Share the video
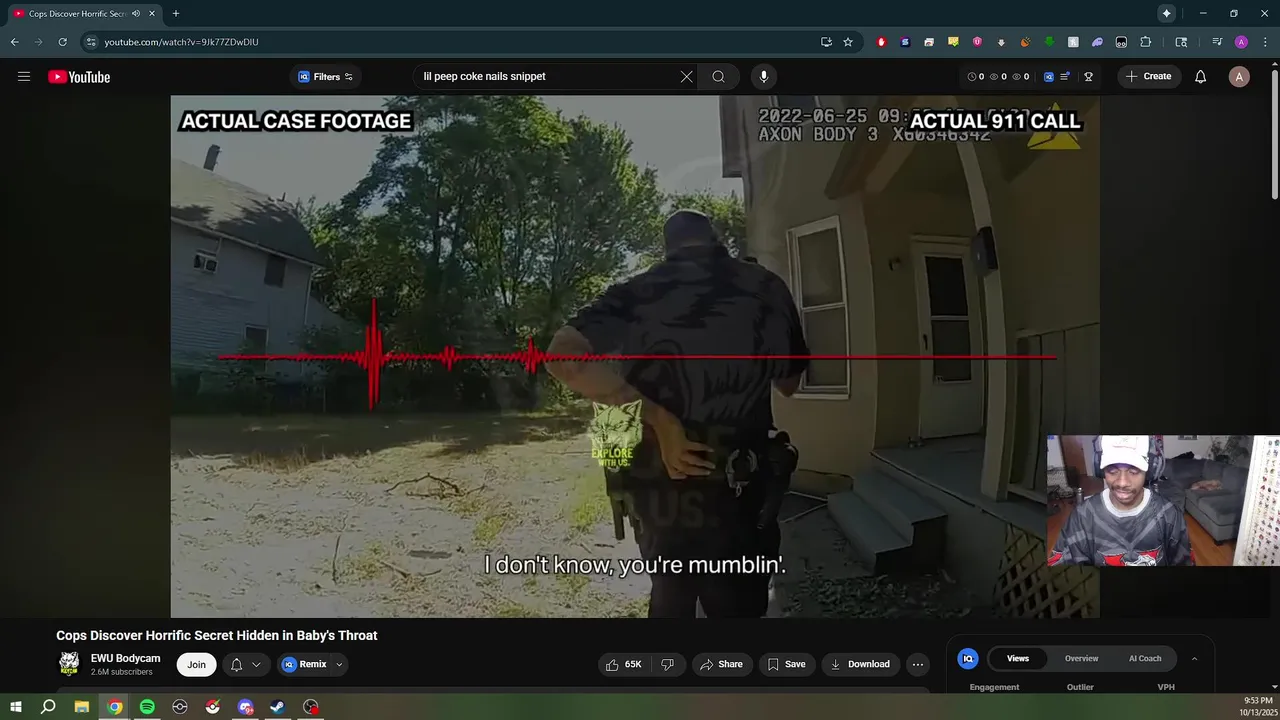1280x720 pixels. [x=721, y=664]
